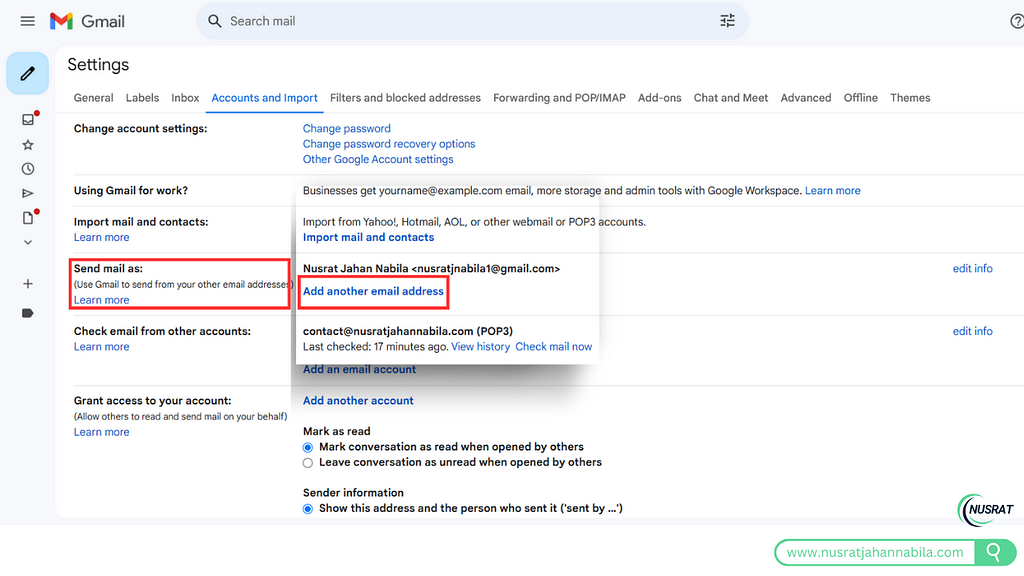The image size is (1024, 576).
Task: Click the Compose pencil button
Action: pyautogui.click(x=27, y=73)
